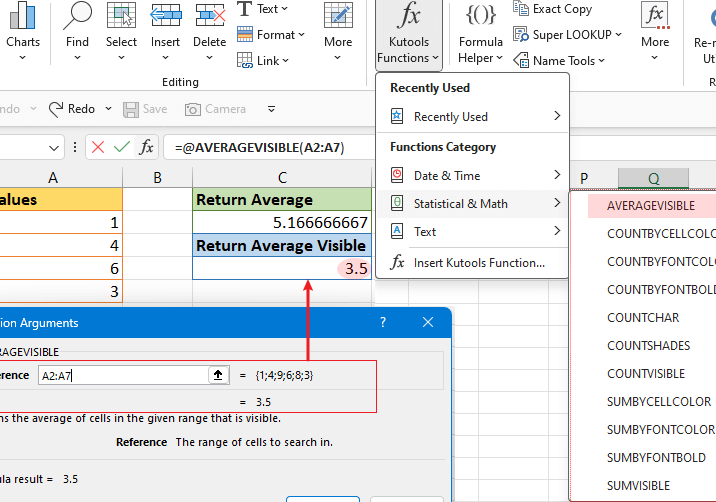Click Exact Copy formula tool
Screen dimensions: 716x502
tap(553, 9)
